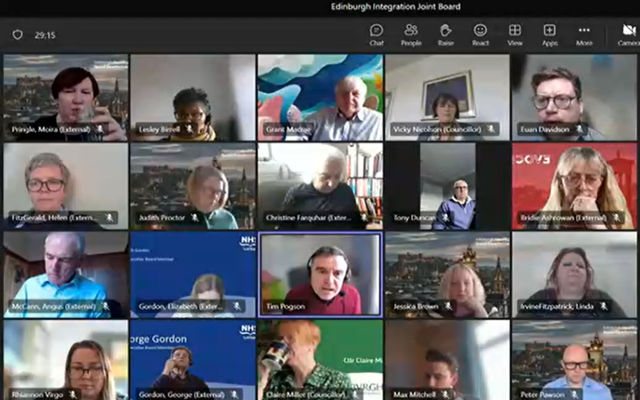Click muted mic icon beside IrvineFitzpatrick, Linda
This screenshot has height=400, width=640.
pyautogui.click(x=604, y=306)
